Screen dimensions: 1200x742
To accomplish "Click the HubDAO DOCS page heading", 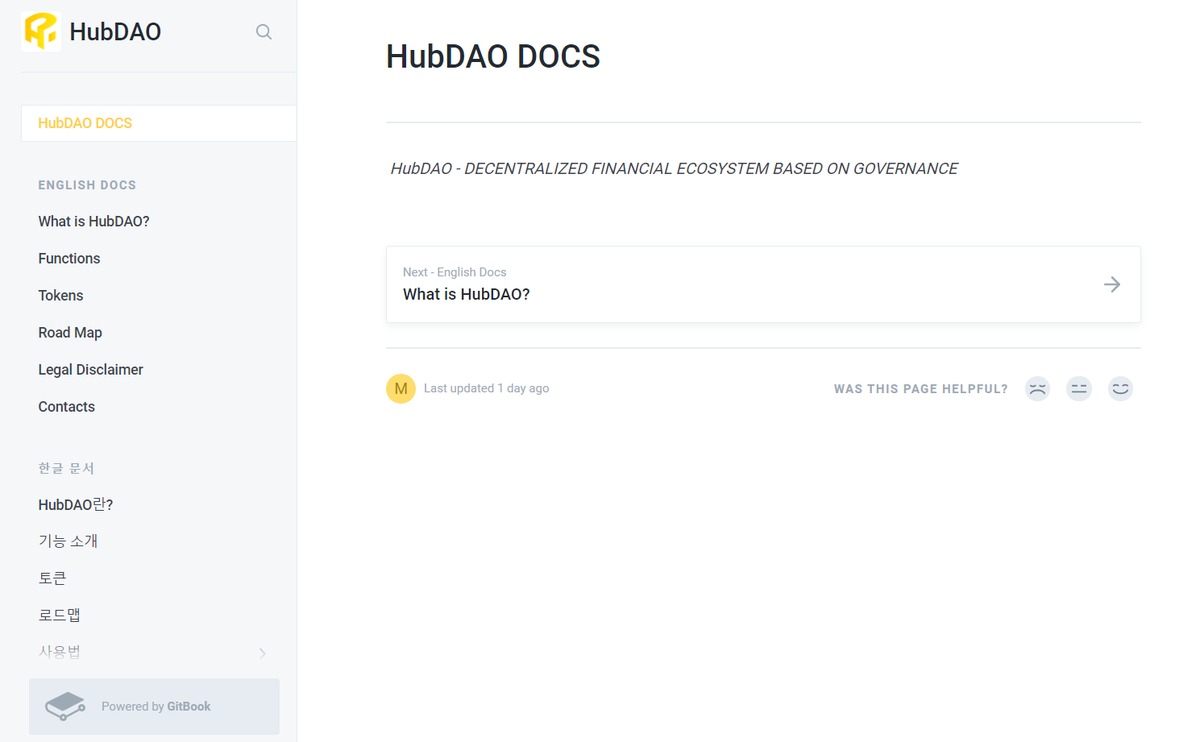I will (493, 57).
